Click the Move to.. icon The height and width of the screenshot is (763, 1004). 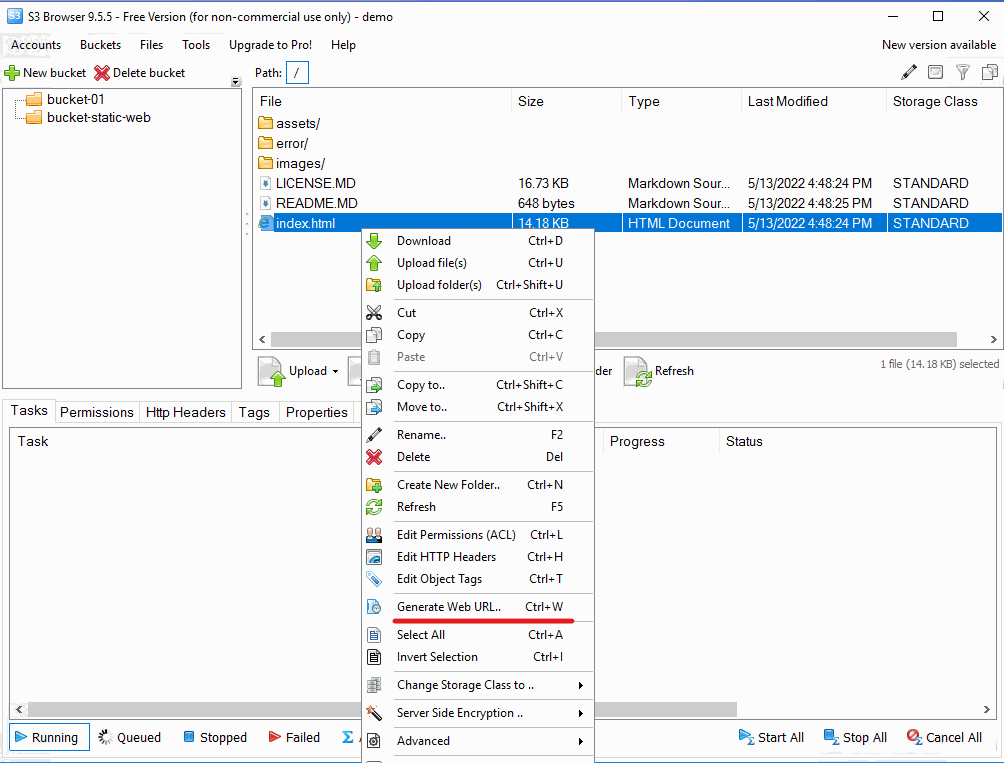[374, 407]
